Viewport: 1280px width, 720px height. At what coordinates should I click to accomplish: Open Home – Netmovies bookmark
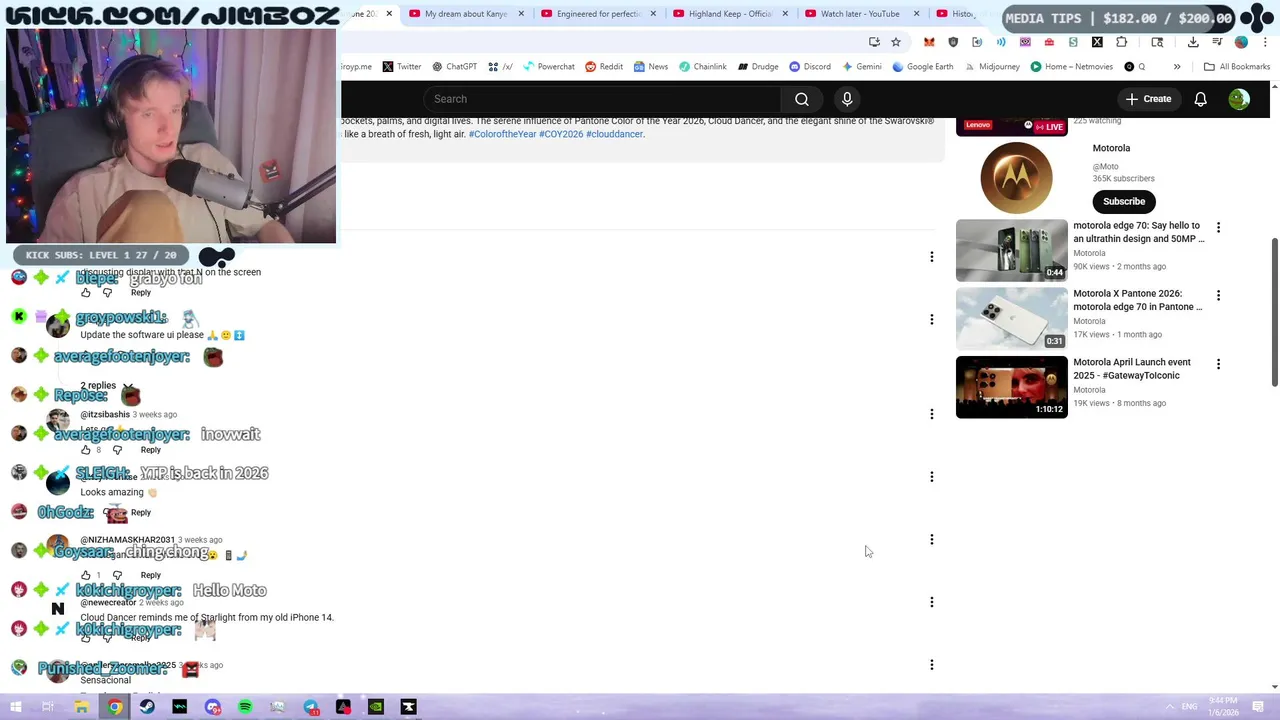[x=1071, y=67]
